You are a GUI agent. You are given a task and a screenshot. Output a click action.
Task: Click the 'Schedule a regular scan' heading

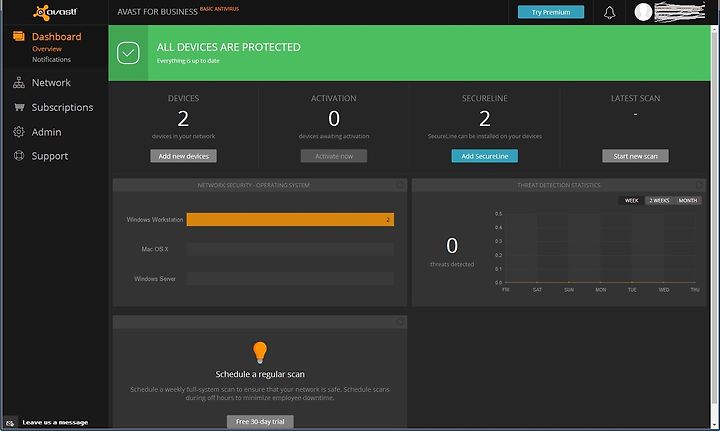(260, 374)
